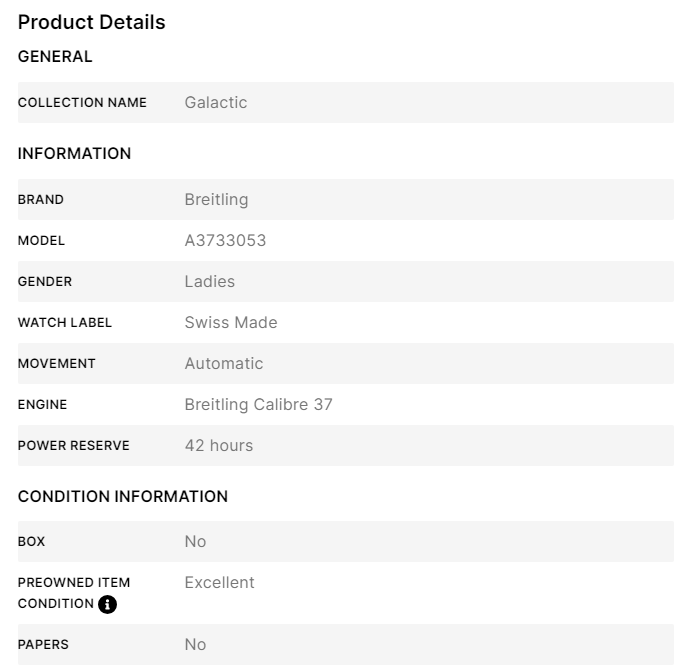
Task: Click the No value in the Box row
Action: 195,541
